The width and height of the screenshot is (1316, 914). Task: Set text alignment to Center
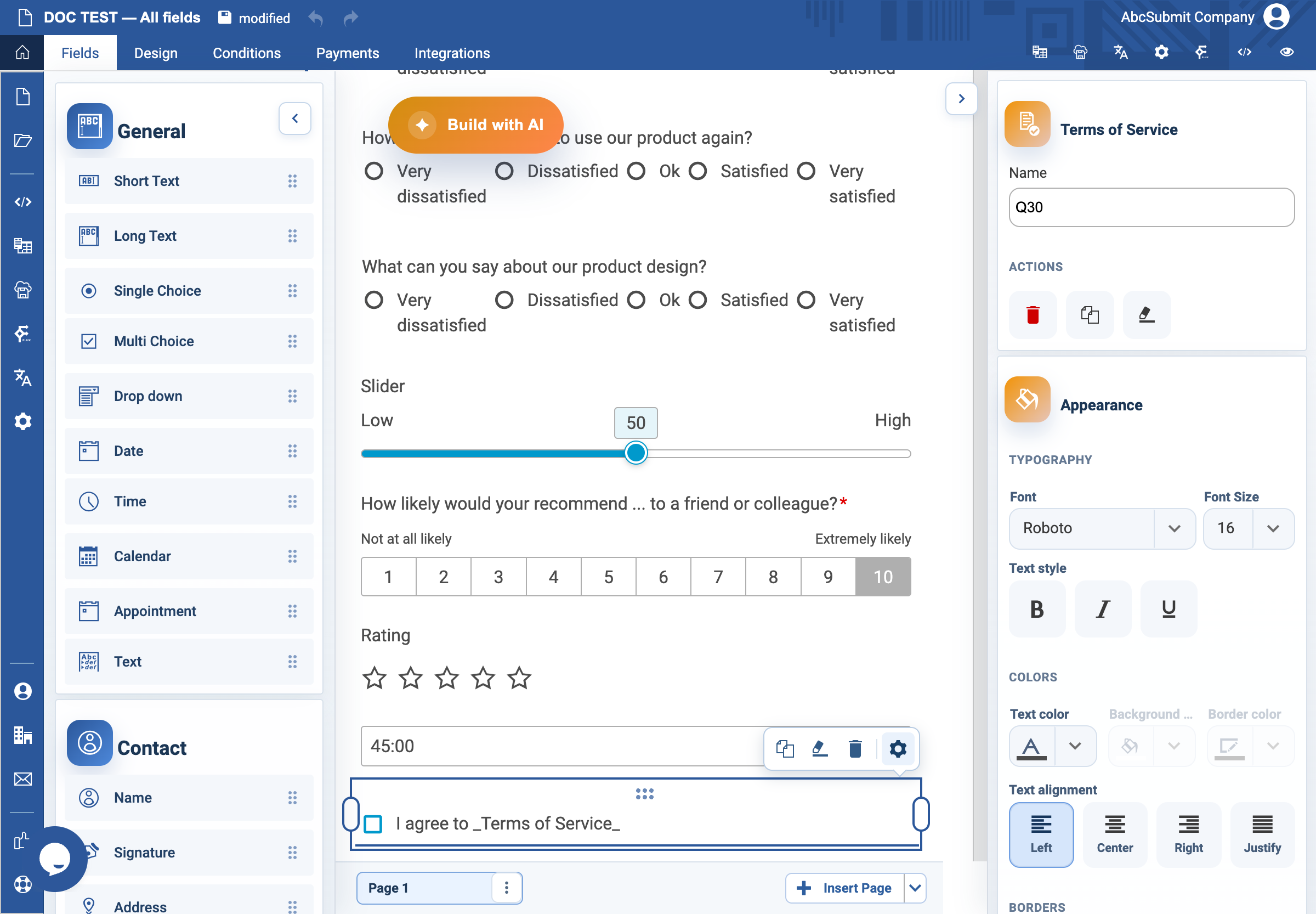coord(1115,835)
